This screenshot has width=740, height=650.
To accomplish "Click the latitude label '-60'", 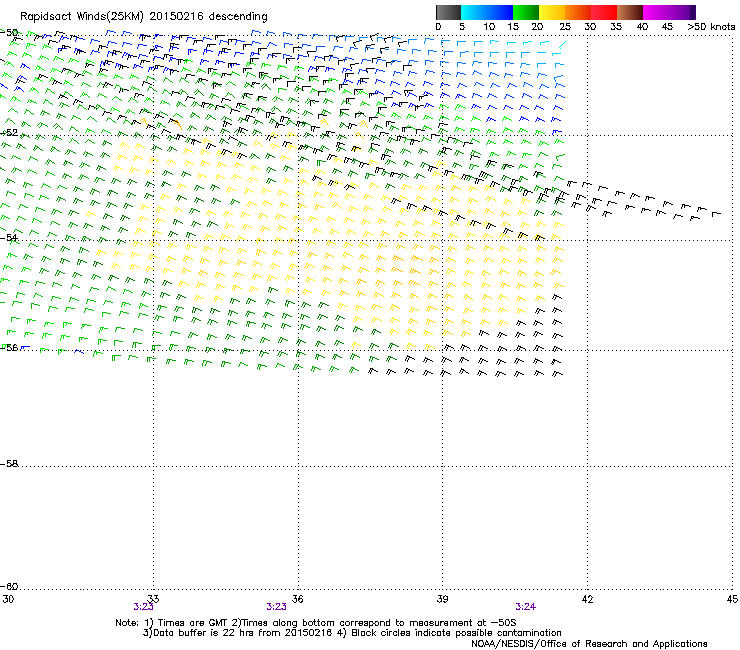I will tap(9, 586).
